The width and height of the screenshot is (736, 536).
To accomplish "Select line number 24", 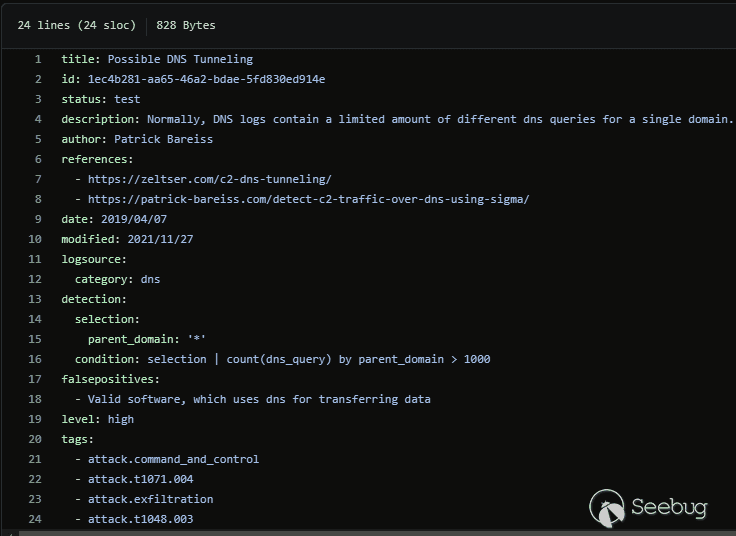I will (36, 519).
